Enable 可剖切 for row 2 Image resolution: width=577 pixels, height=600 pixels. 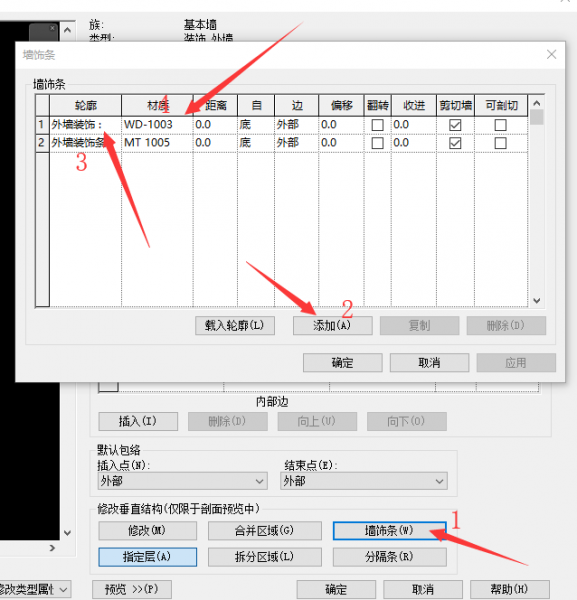tap(500, 143)
